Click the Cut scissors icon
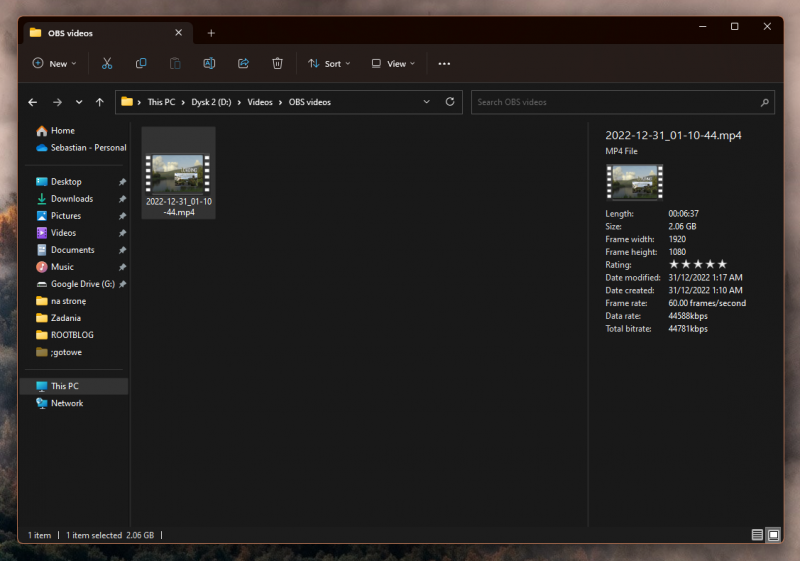 coord(107,63)
